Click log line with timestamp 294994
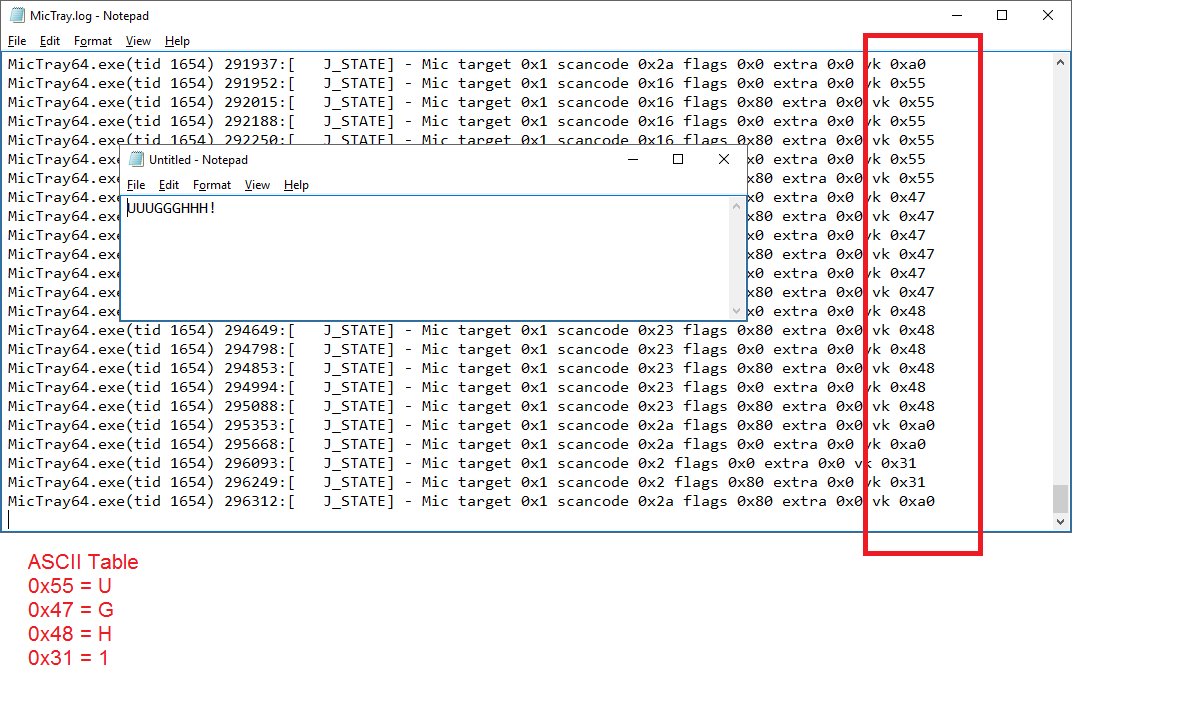 tap(466, 388)
